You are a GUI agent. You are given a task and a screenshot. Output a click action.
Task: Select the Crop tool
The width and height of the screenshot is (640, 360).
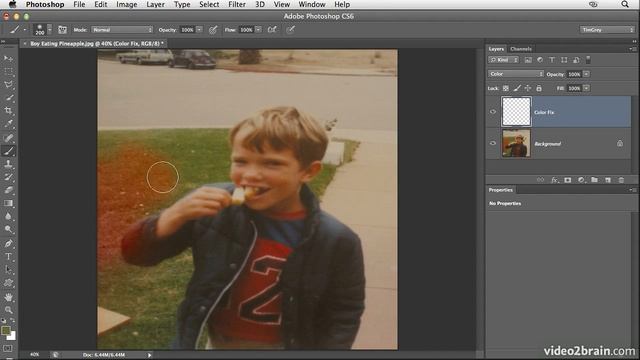[8, 111]
